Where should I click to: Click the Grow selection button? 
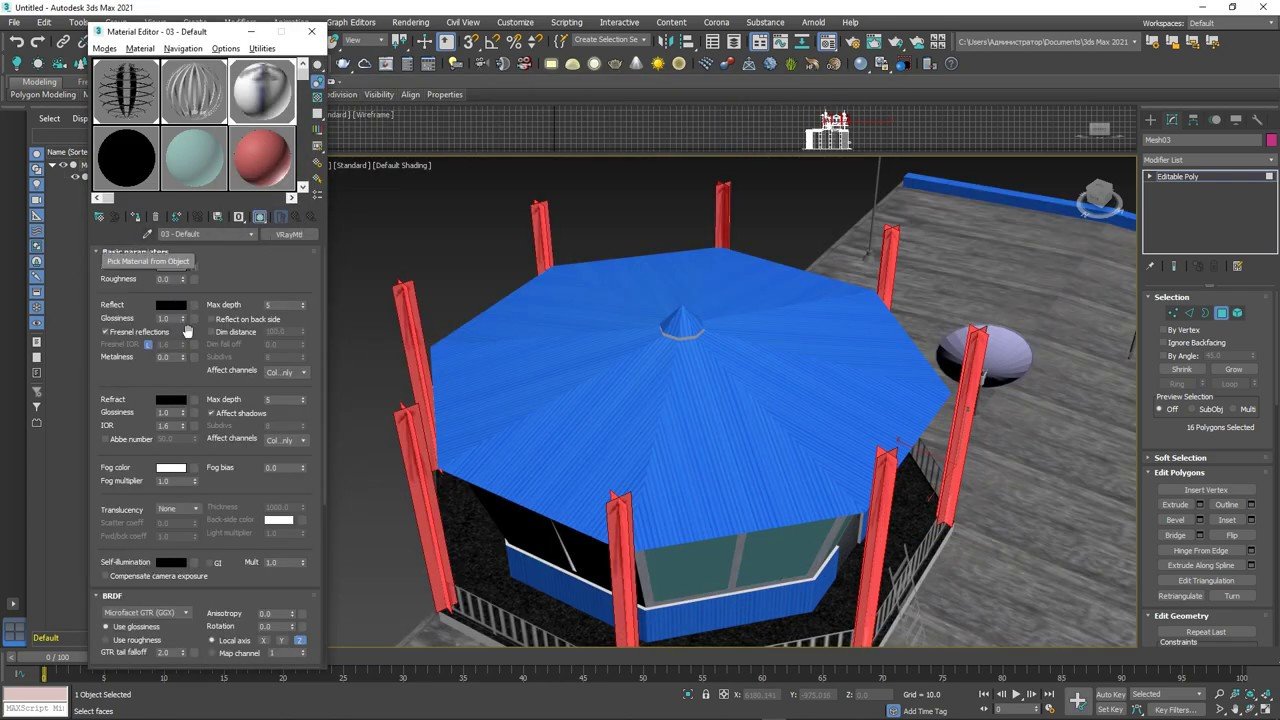point(1233,369)
